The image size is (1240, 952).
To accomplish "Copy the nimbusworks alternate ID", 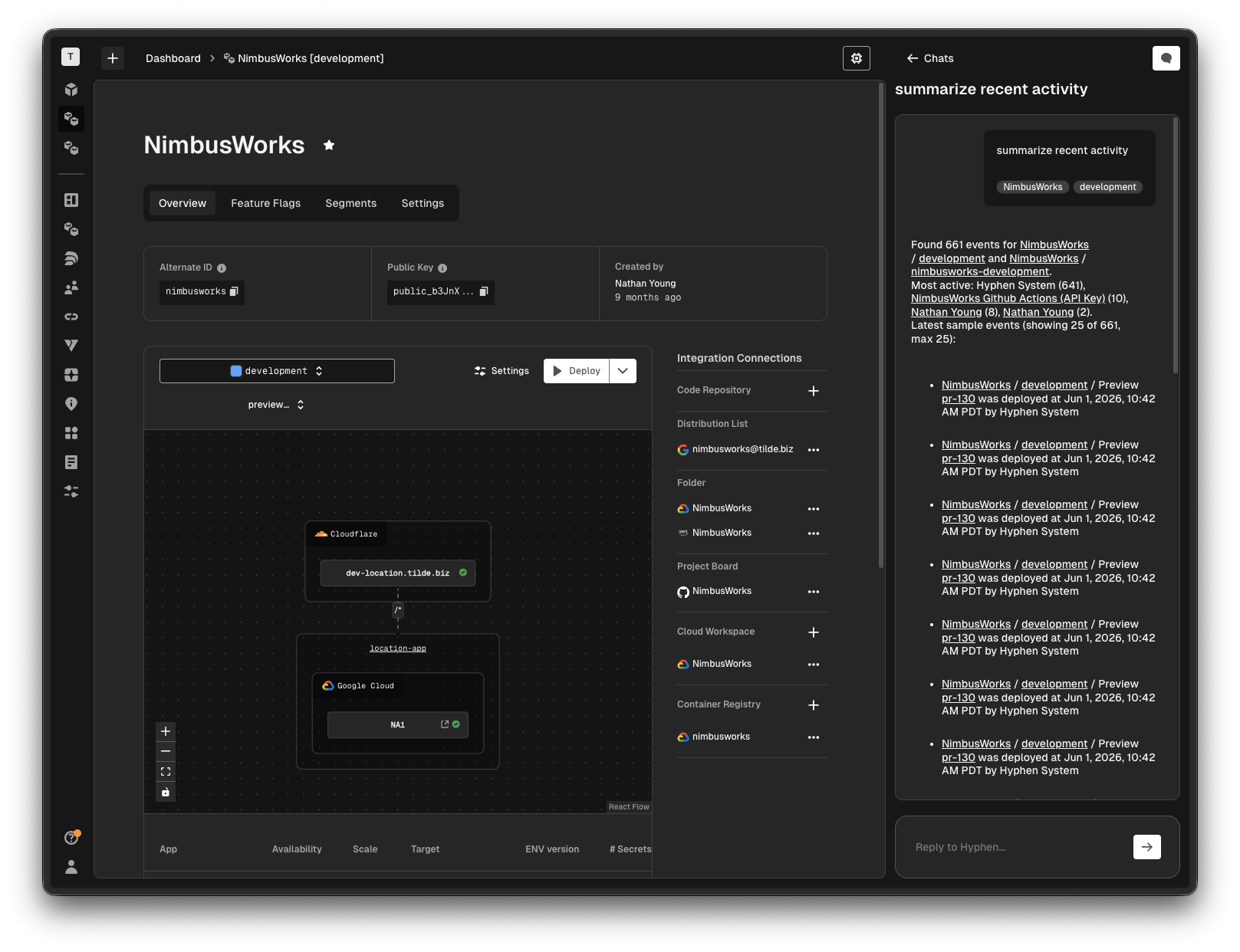I will click(235, 291).
